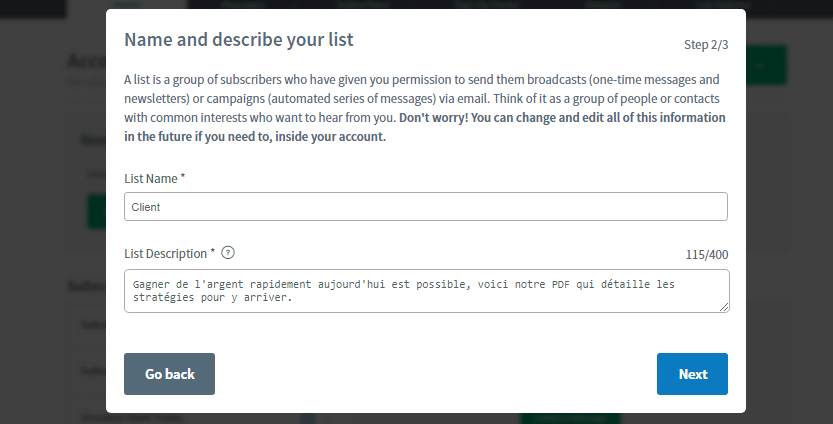This screenshot has width=833, height=424.
Task: Click the asterisk beside List Name
Action: point(183,176)
